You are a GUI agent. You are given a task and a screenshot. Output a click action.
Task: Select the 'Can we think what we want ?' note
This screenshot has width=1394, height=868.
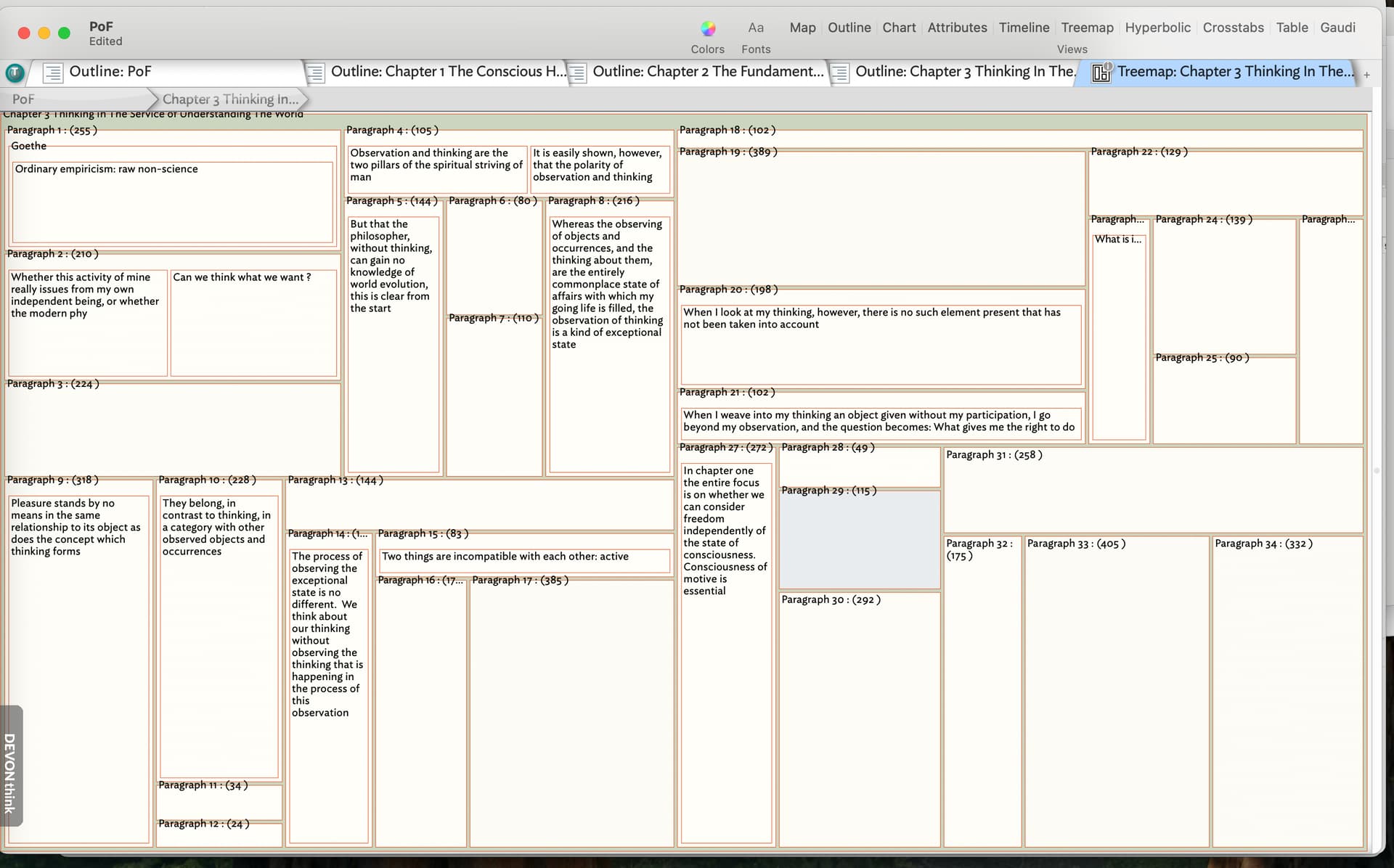click(253, 323)
